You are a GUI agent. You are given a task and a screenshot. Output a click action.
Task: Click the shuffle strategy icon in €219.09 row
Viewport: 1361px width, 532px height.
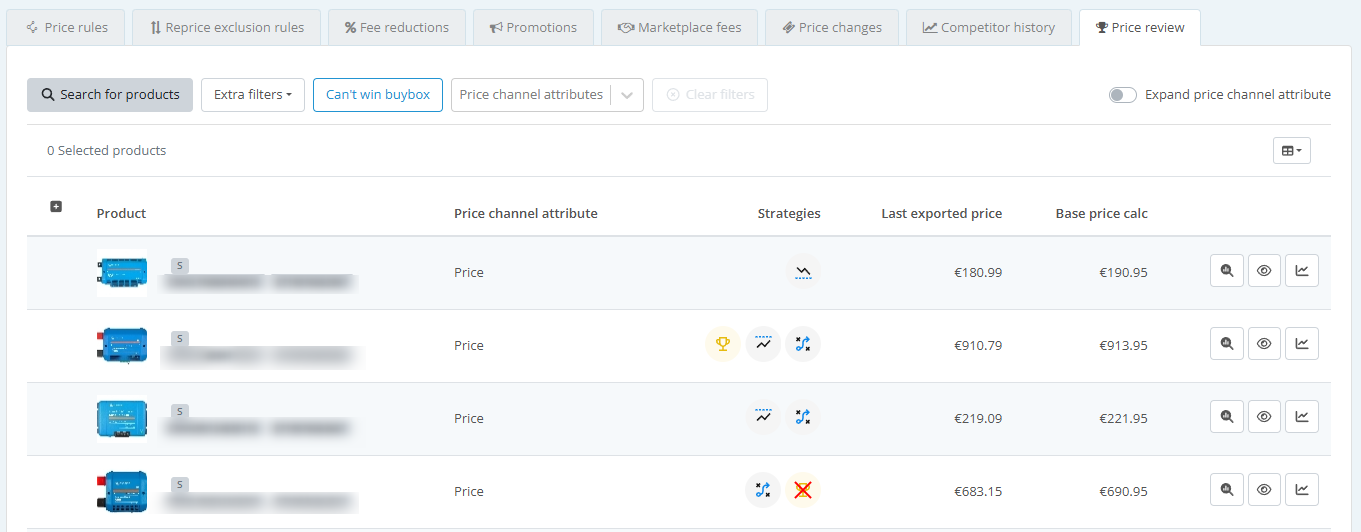coord(803,418)
